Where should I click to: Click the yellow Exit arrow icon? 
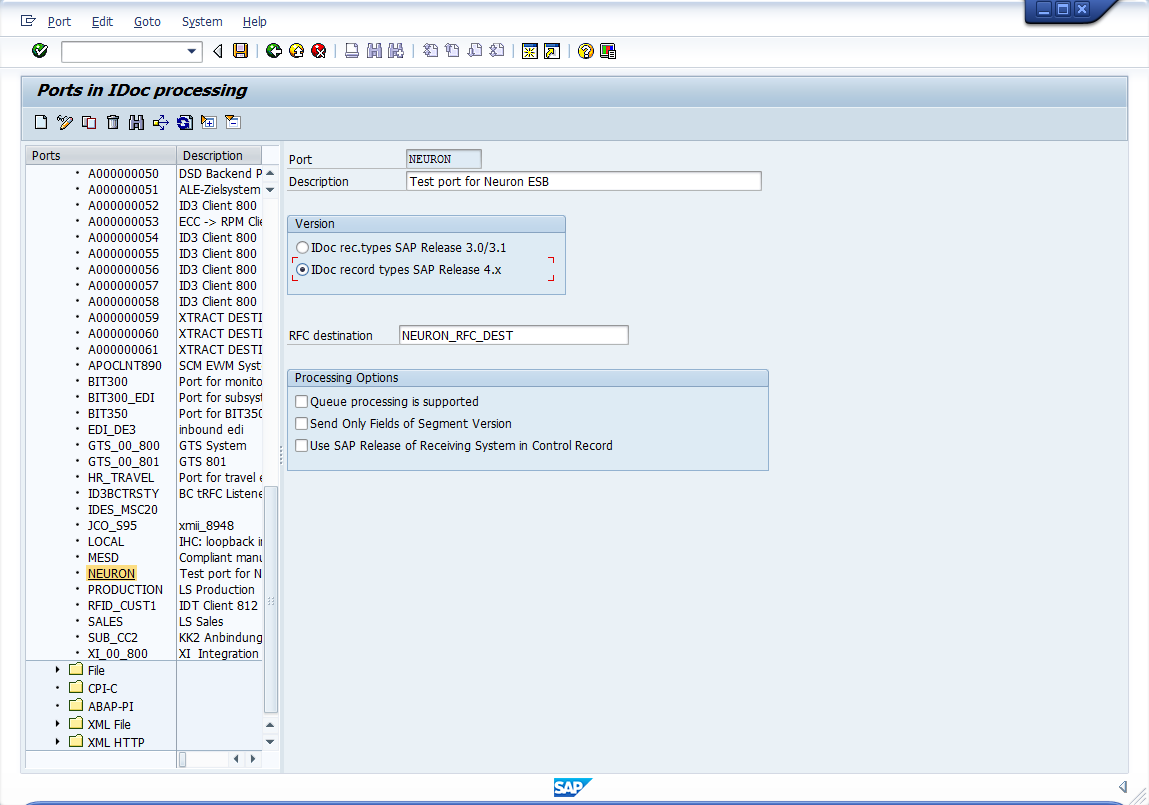[x=296, y=51]
